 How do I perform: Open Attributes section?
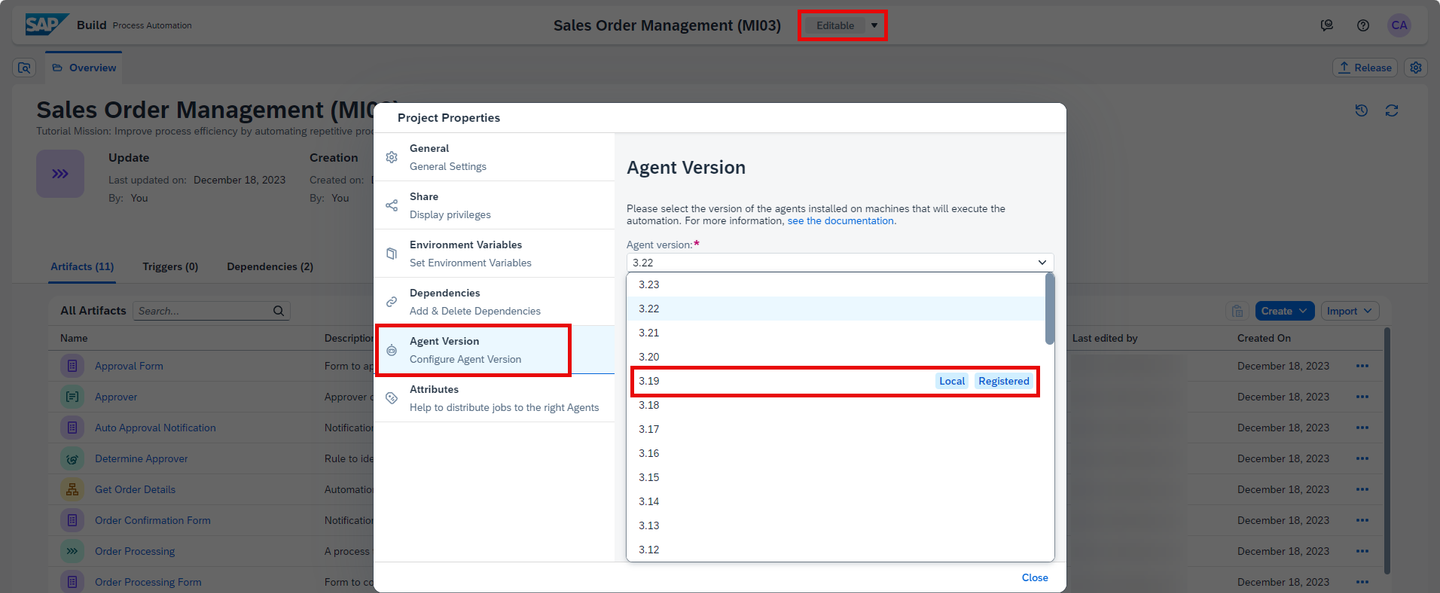pyautogui.click(x=494, y=398)
